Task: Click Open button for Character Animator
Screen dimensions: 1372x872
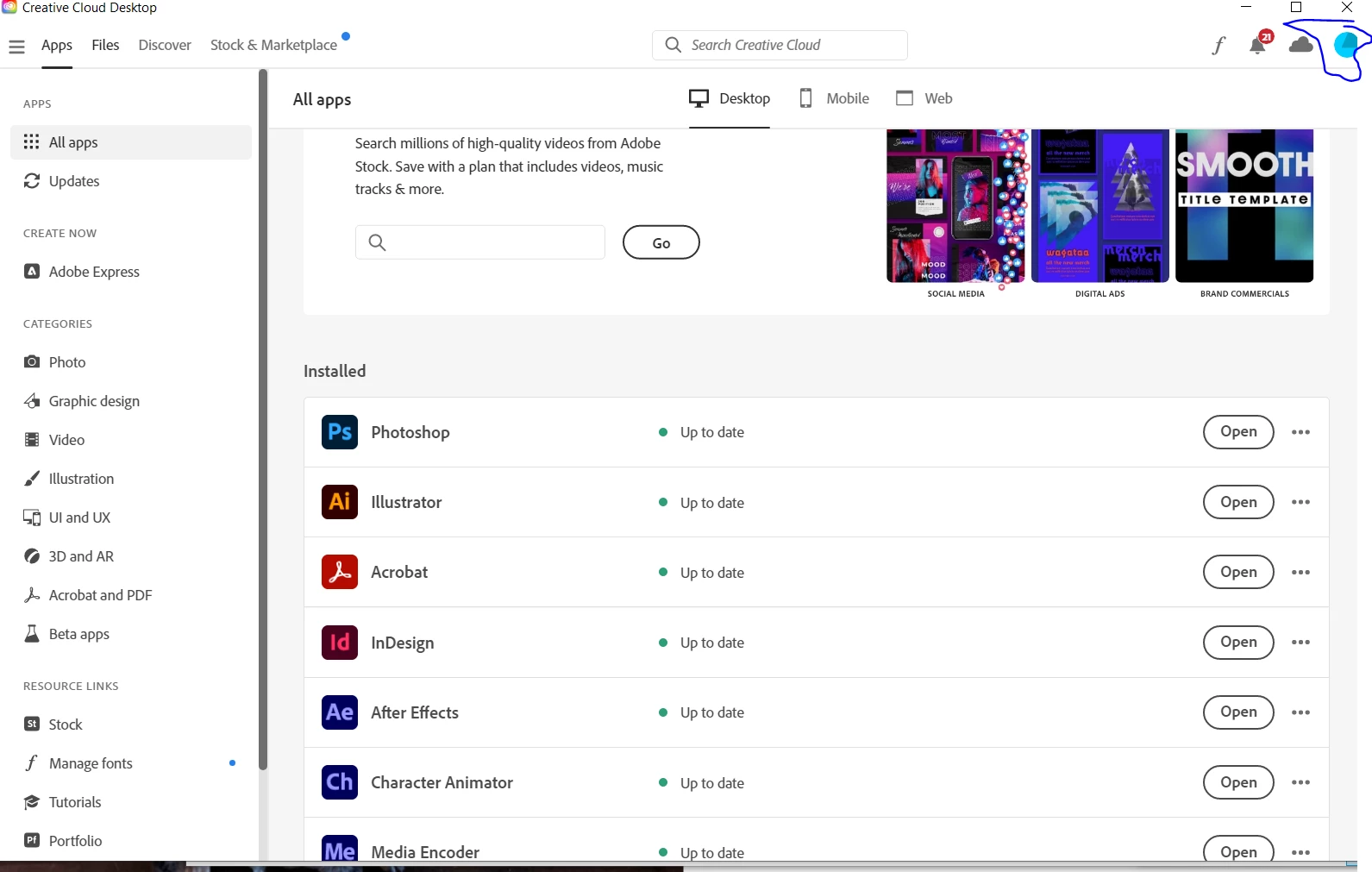Action: [1238, 782]
